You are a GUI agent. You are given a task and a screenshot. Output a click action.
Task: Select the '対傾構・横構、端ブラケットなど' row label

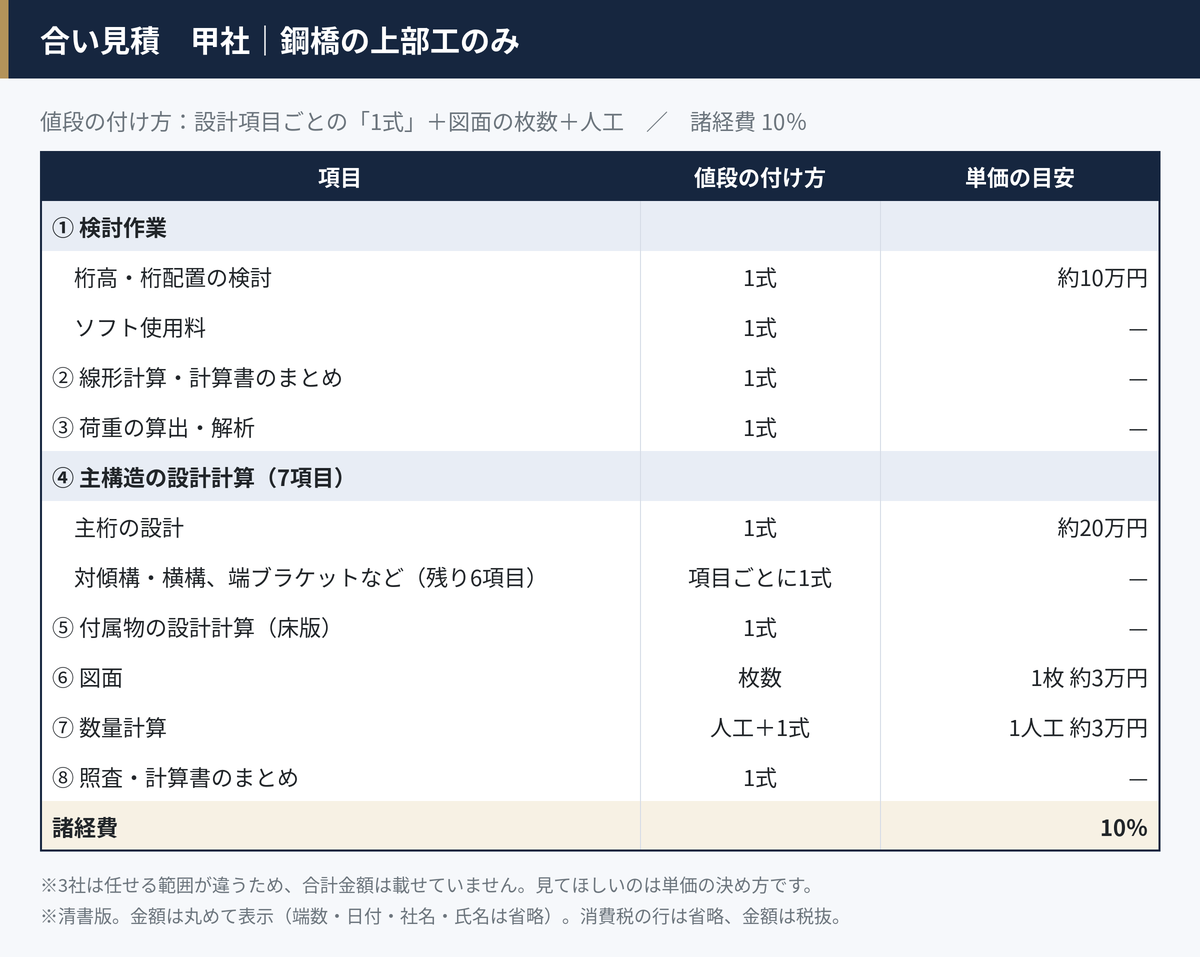(x=307, y=578)
